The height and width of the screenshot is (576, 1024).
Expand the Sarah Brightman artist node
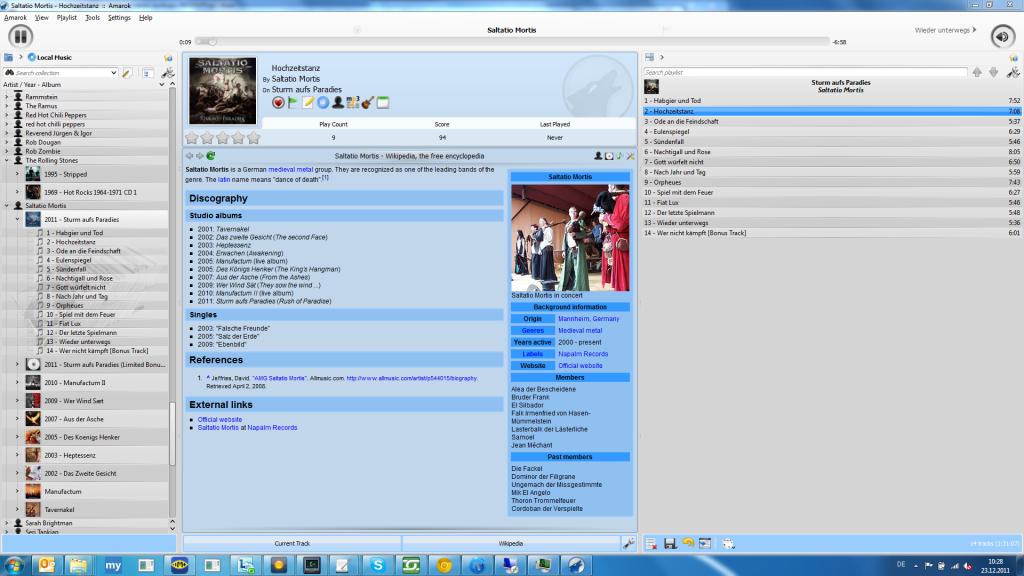coord(7,523)
